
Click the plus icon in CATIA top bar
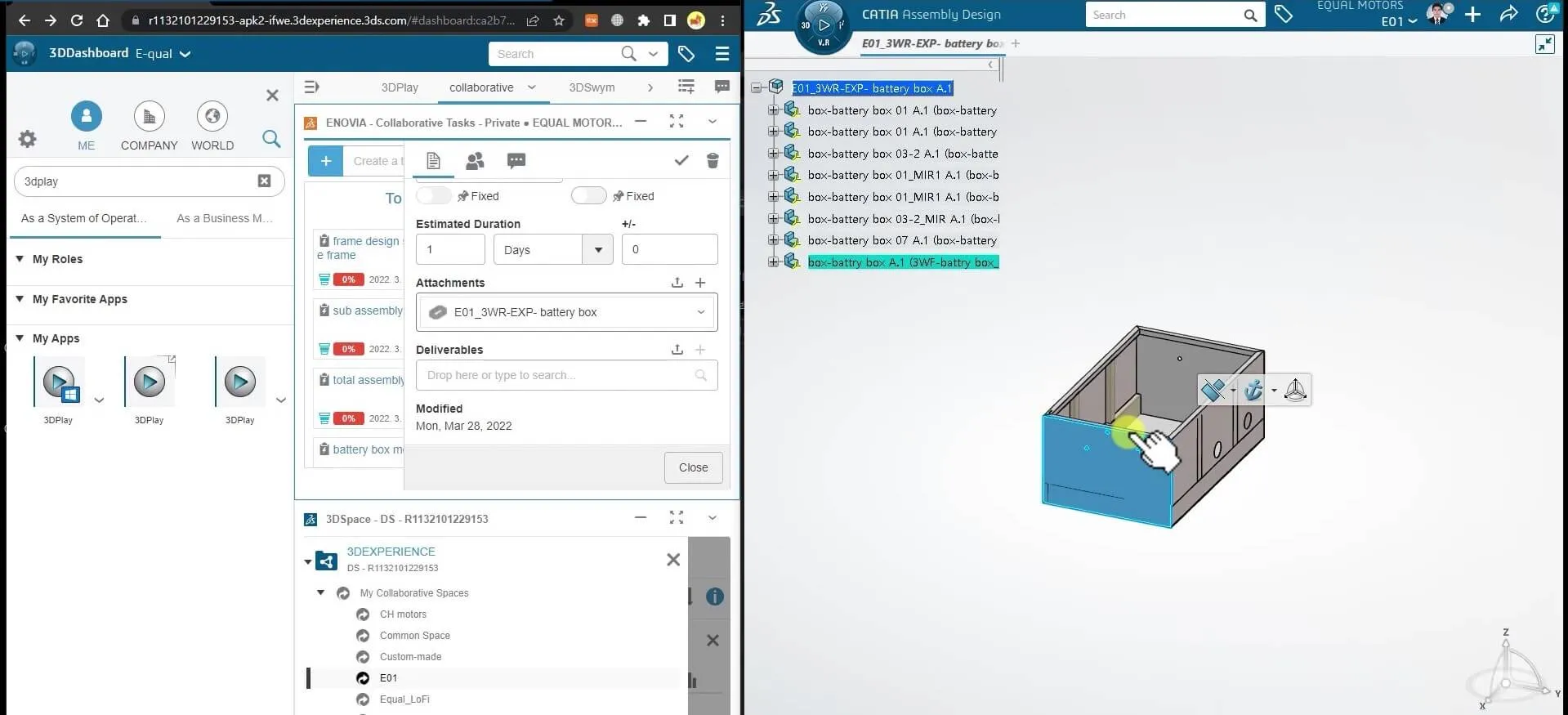[1472, 14]
